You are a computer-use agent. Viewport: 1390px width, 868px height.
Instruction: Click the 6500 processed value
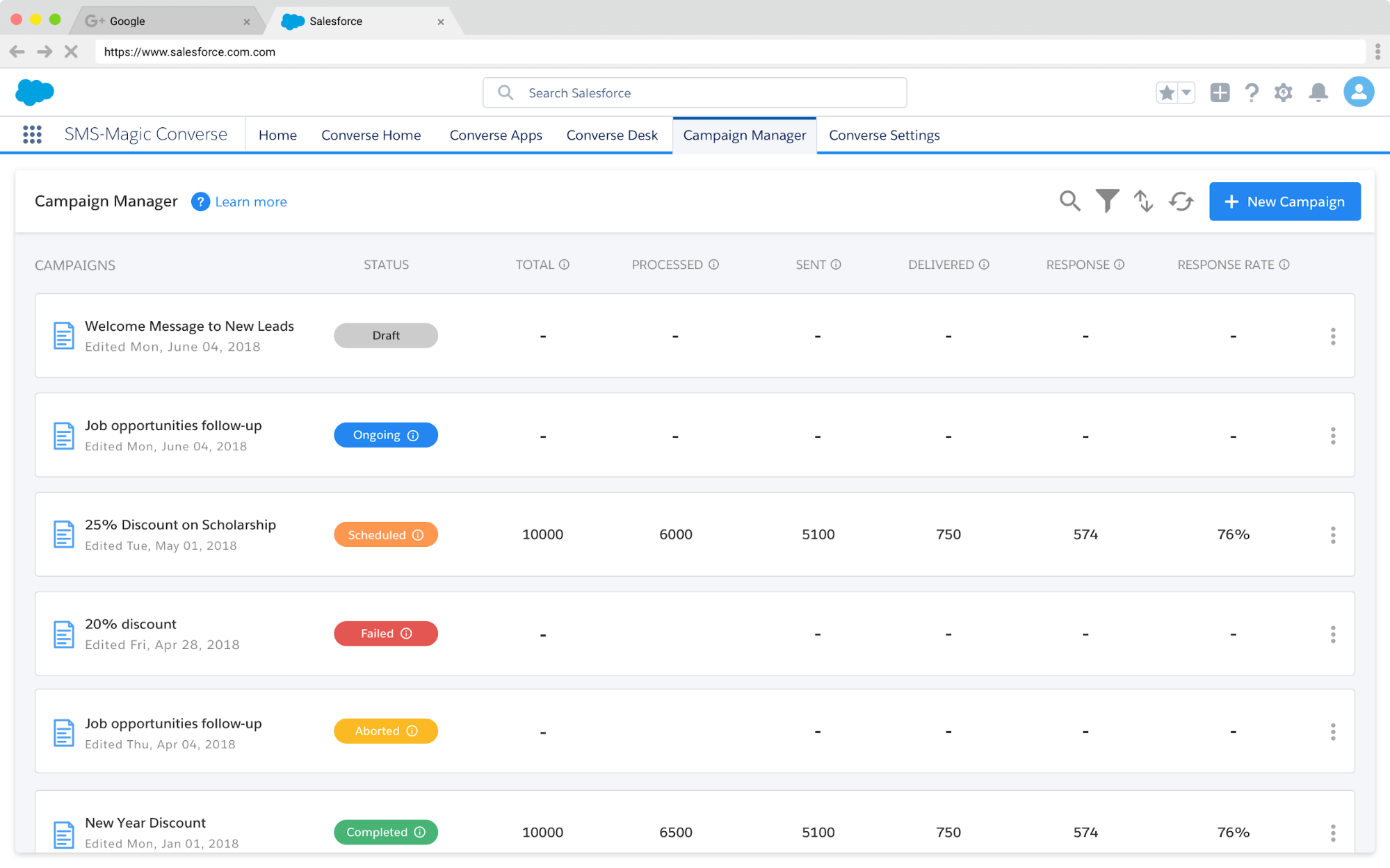click(676, 833)
